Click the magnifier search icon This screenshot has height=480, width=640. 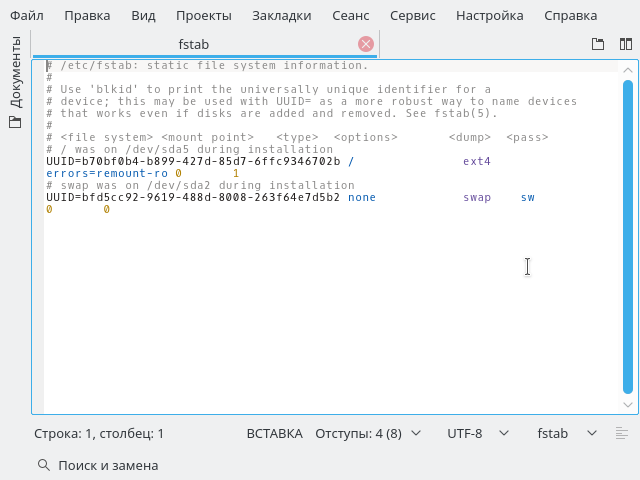click(44, 465)
